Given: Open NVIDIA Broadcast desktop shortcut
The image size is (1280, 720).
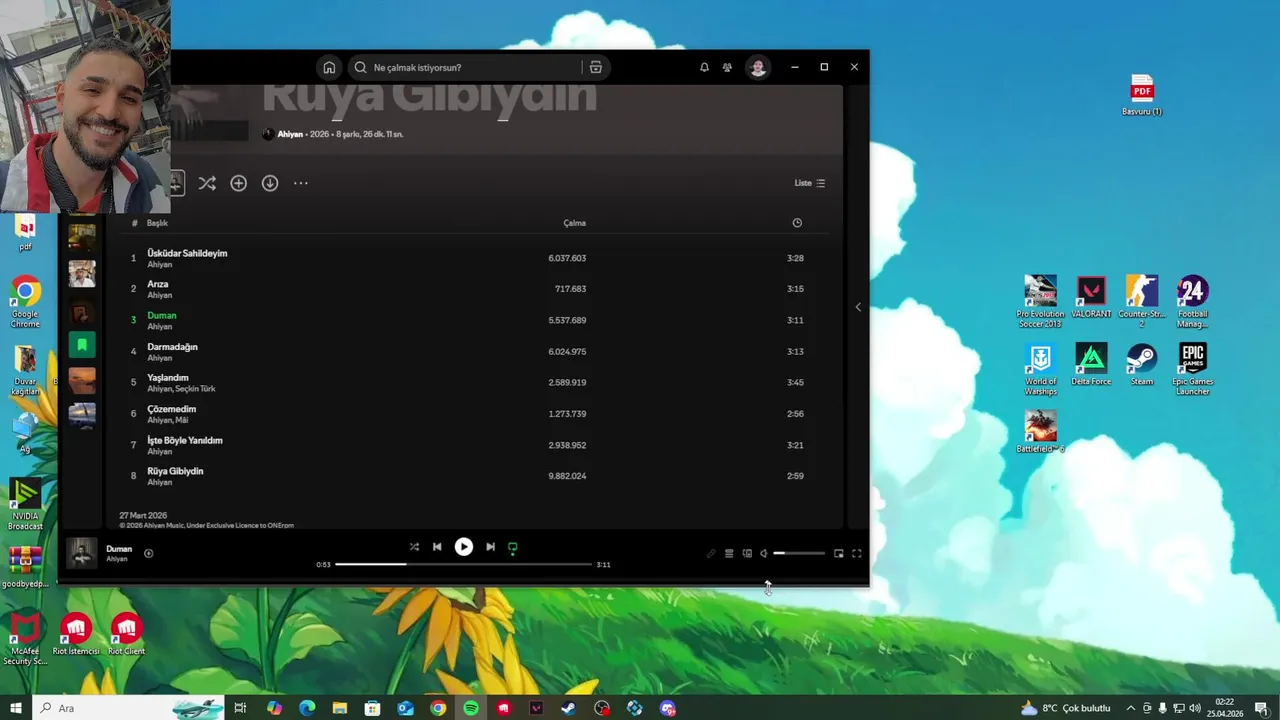Looking at the screenshot, I should 25,505.
